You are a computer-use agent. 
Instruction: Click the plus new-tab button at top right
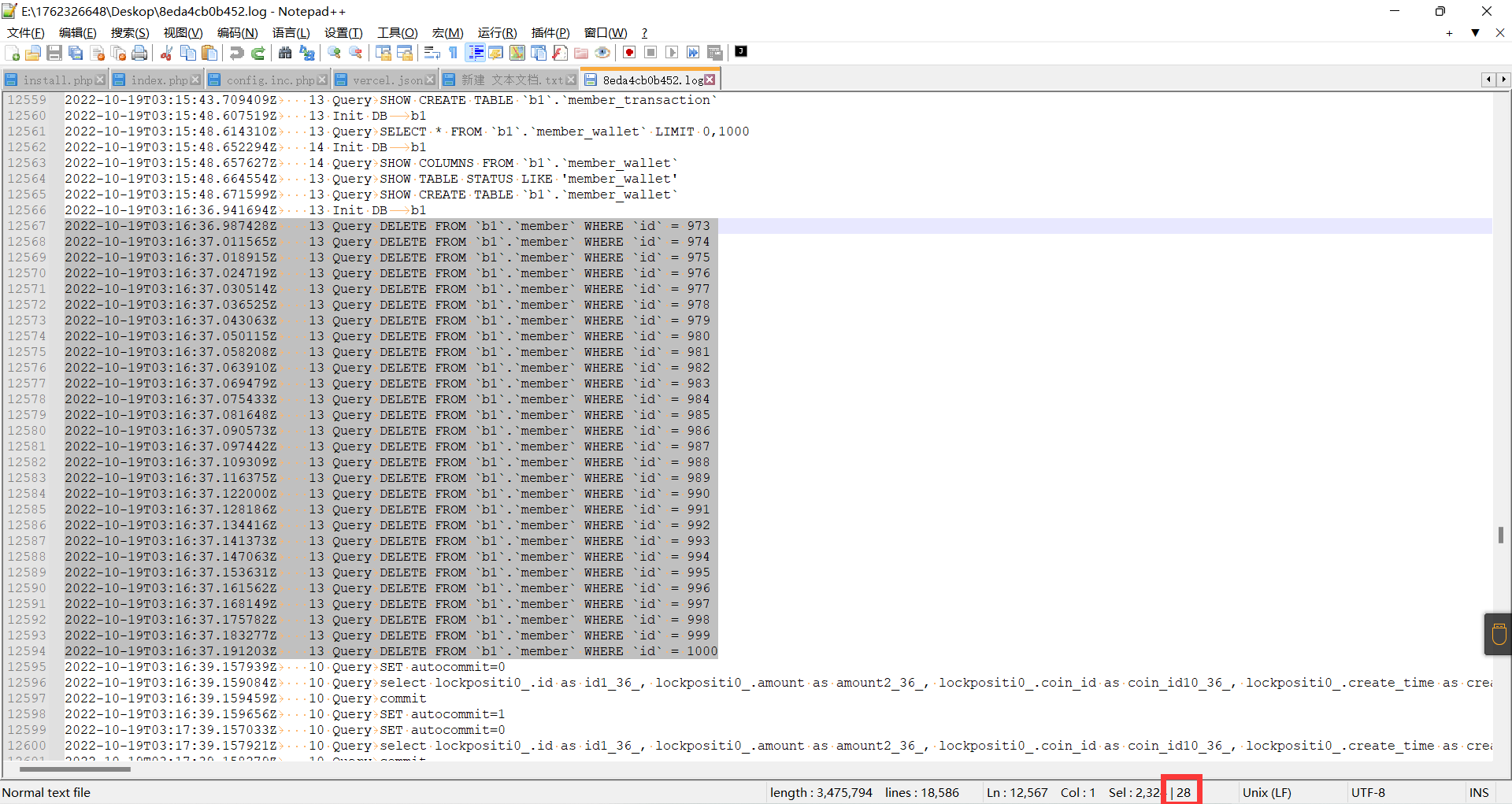[1449, 33]
